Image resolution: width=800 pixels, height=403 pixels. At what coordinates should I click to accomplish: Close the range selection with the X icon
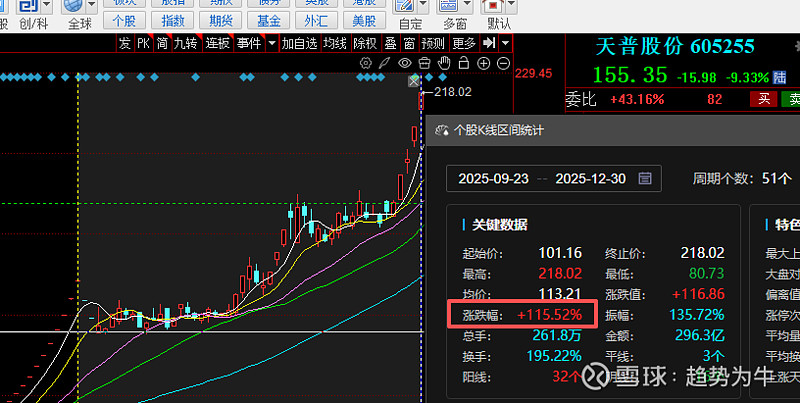pos(414,81)
